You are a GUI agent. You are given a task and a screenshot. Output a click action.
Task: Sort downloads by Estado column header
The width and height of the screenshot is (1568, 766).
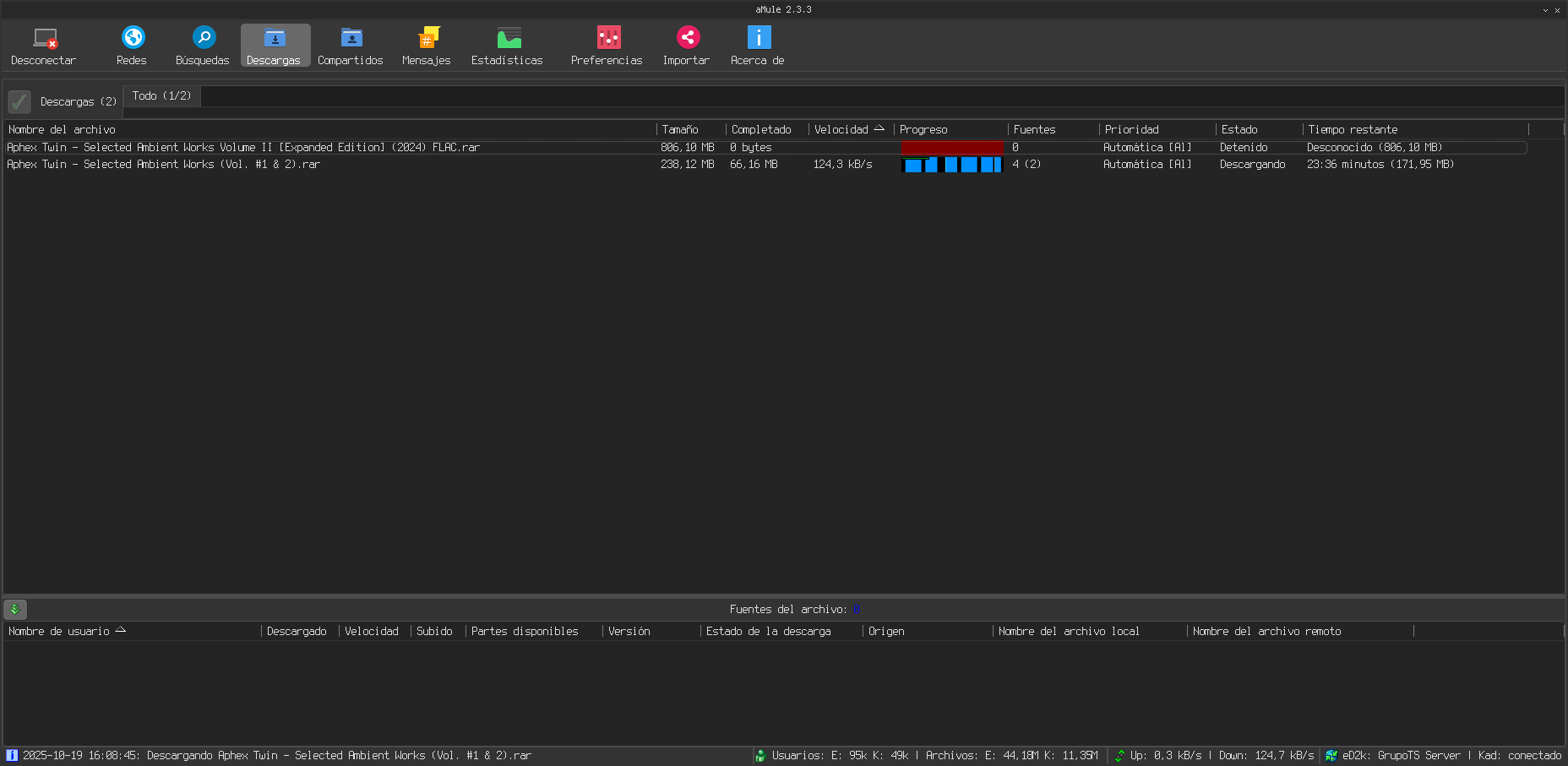[x=1239, y=129]
